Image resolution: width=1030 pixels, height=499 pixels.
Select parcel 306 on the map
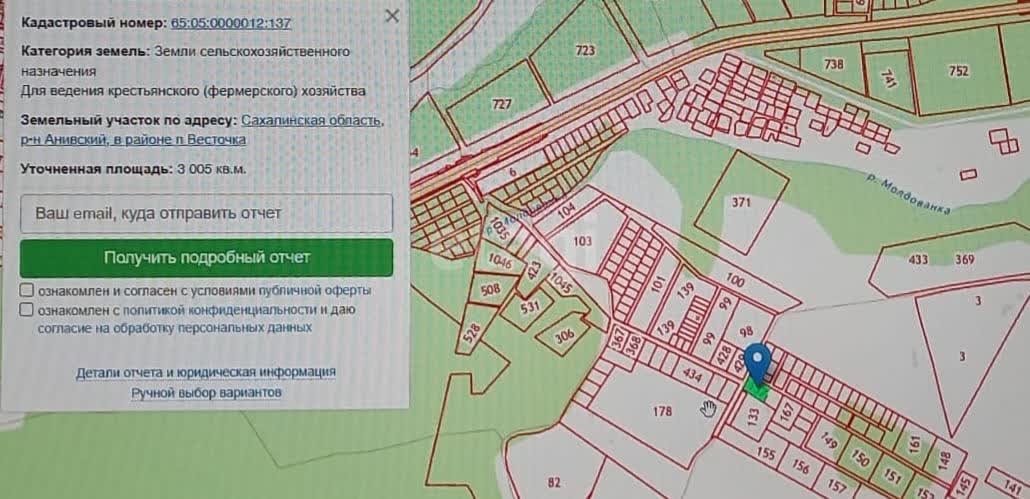point(564,335)
